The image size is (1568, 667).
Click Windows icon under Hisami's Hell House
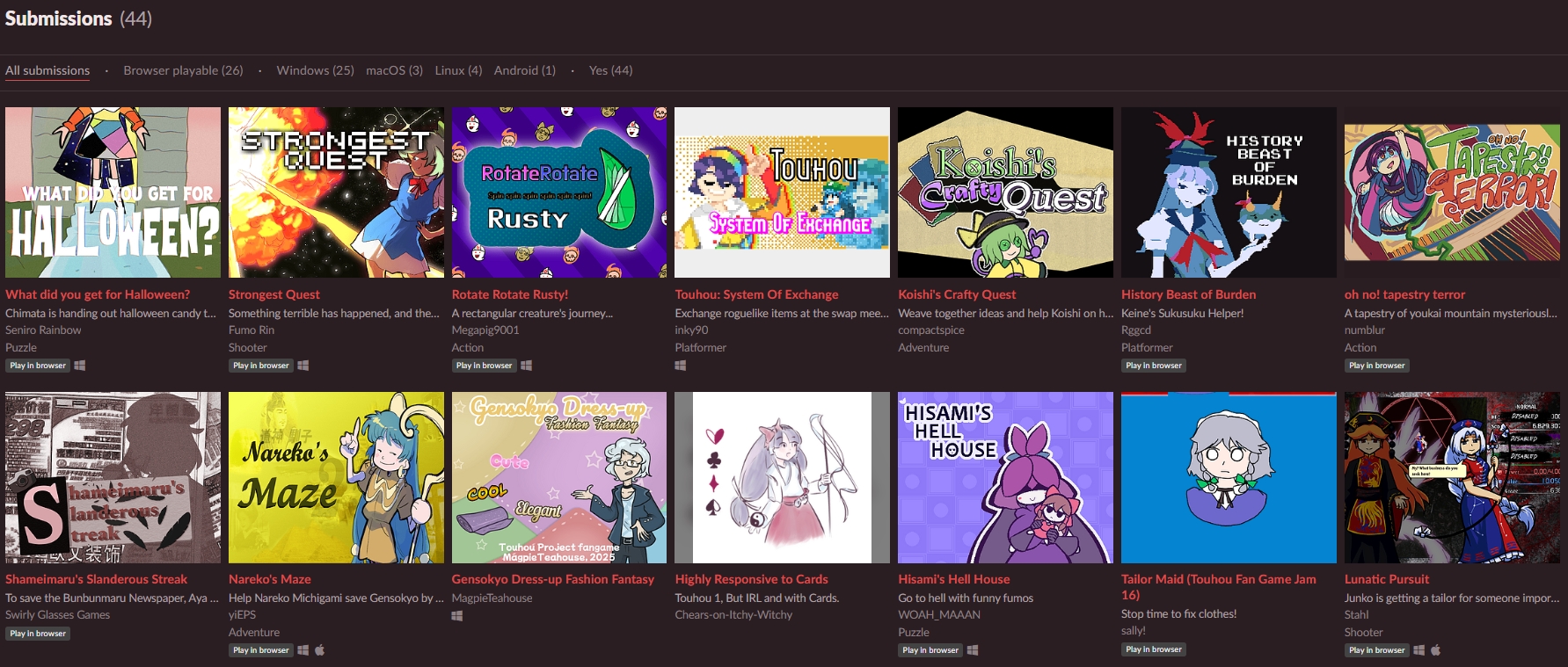tap(973, 650)
